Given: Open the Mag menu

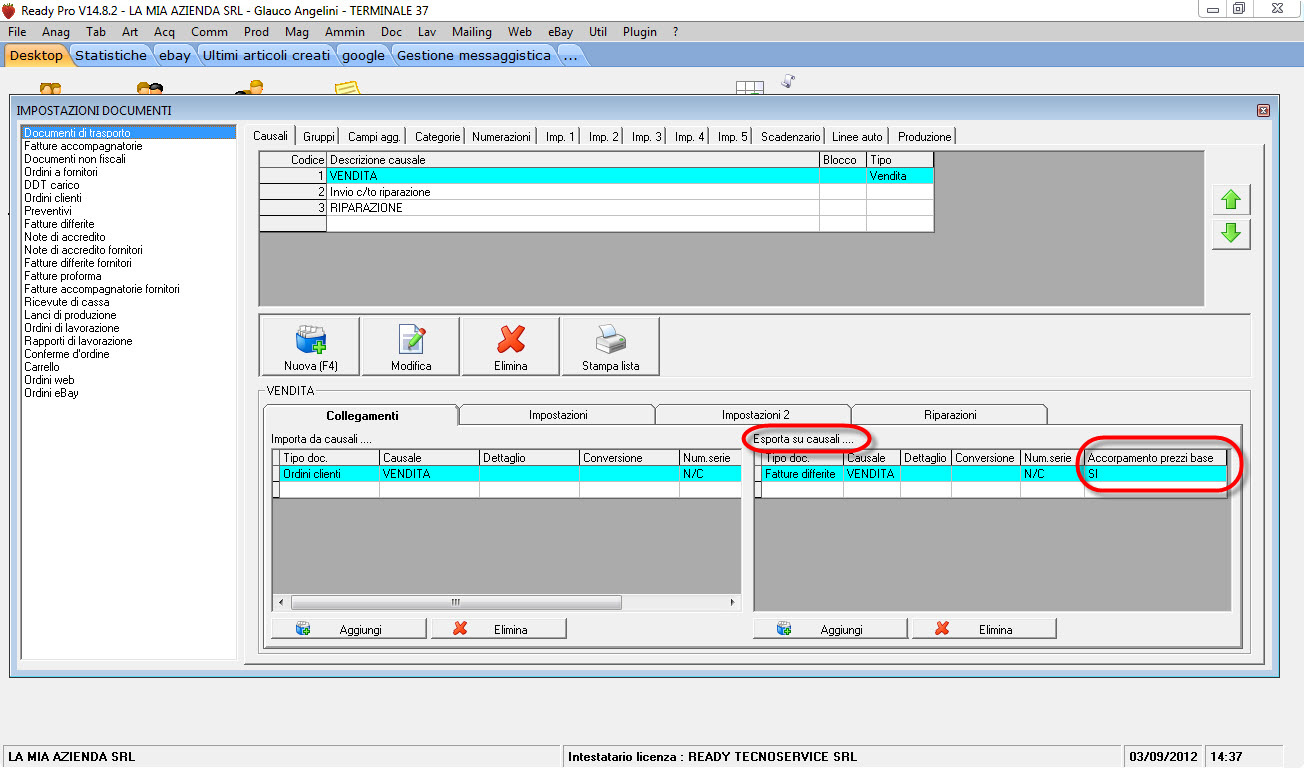Looking at the screenshot, I should (x=297, y=32).
